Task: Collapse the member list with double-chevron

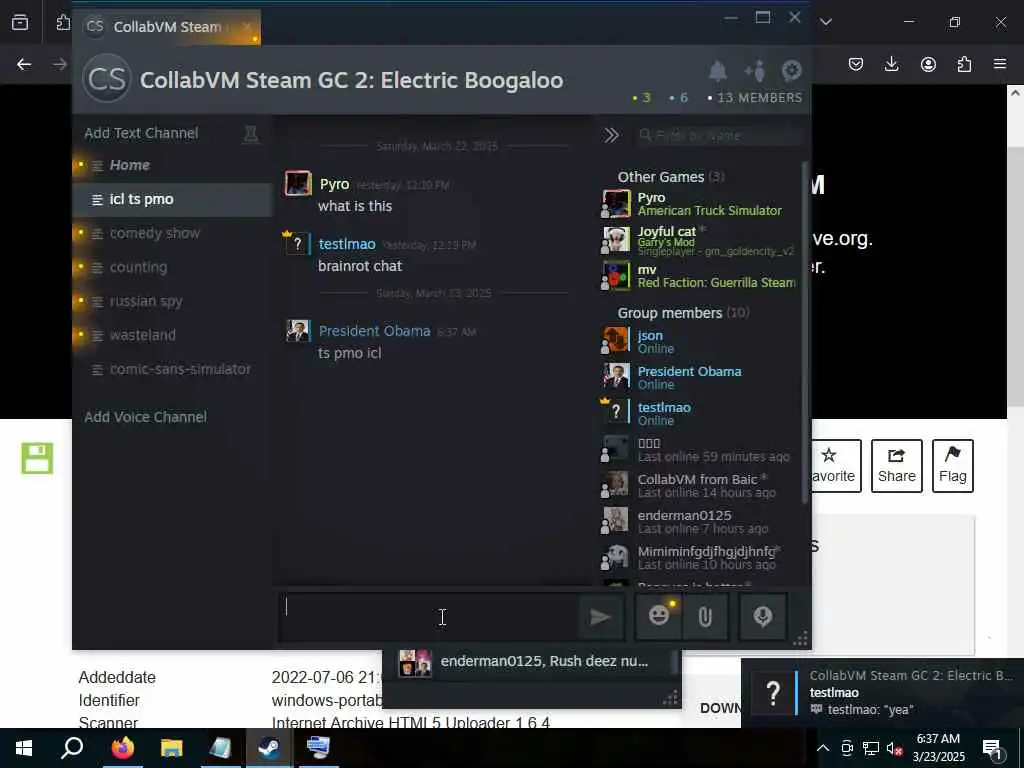Action: point(611,135)
